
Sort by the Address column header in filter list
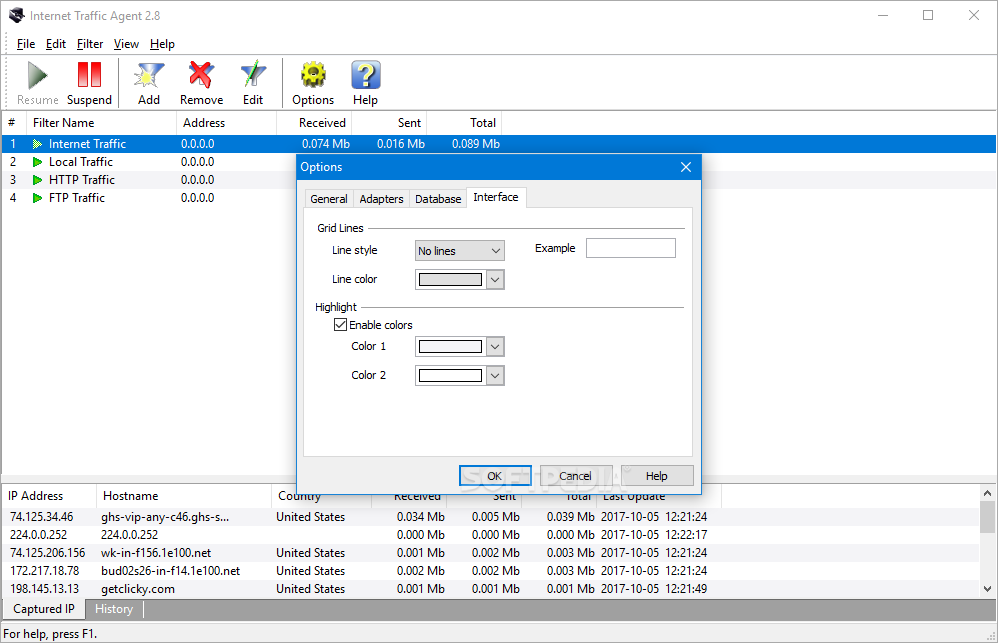227,123
